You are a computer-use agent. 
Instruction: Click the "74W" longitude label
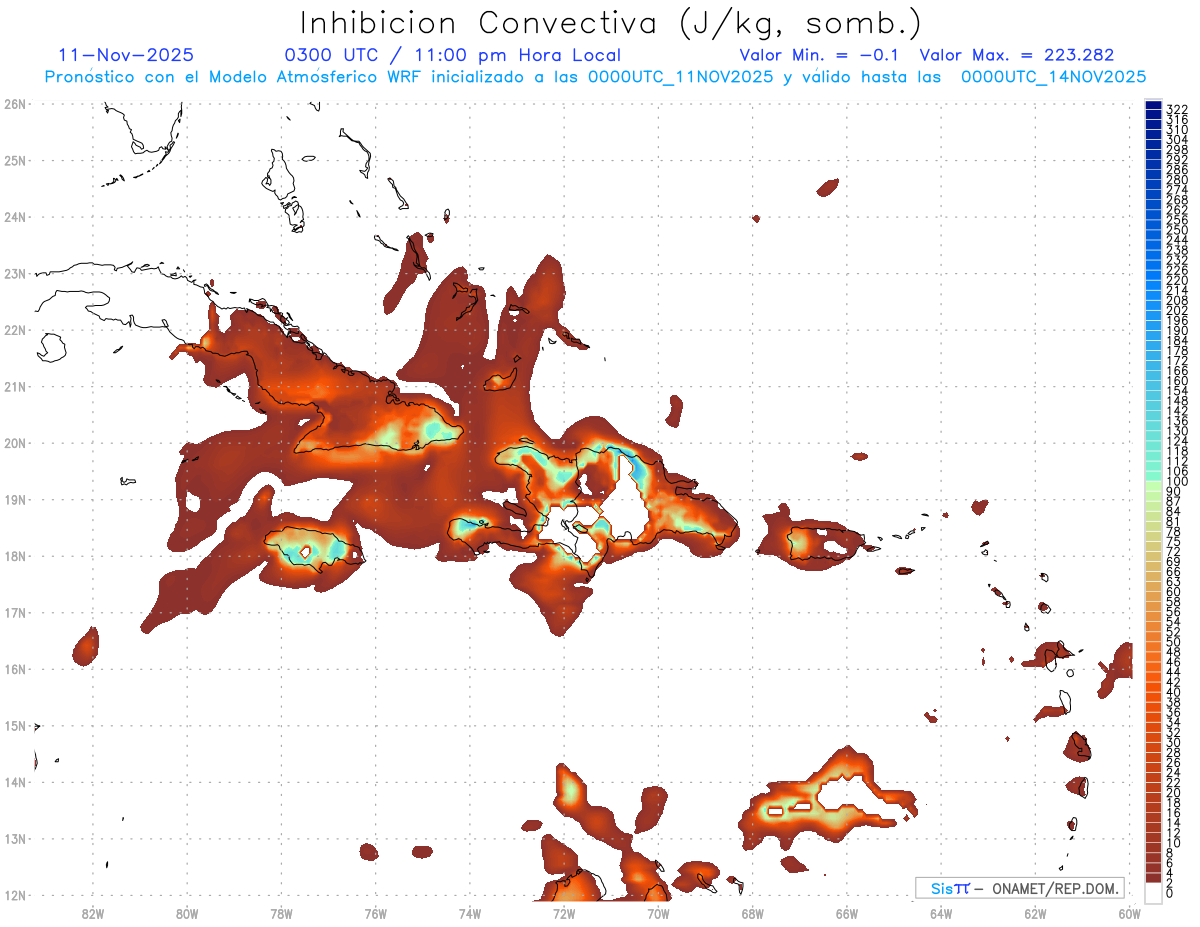469,913
